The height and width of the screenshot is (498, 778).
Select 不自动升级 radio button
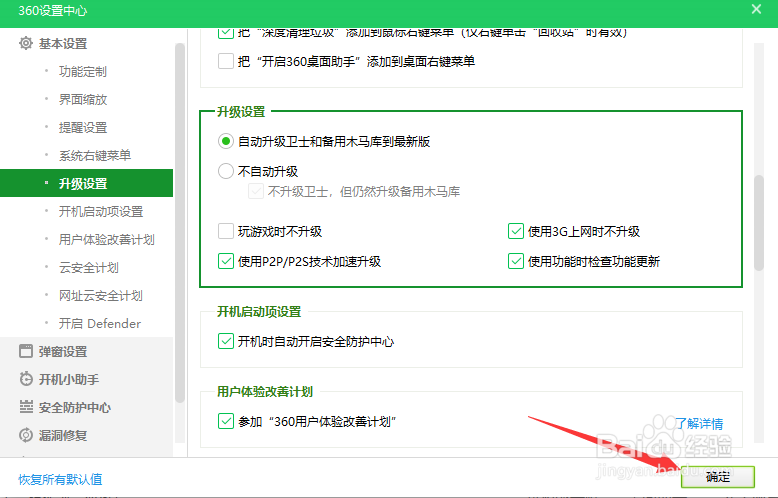226,171
